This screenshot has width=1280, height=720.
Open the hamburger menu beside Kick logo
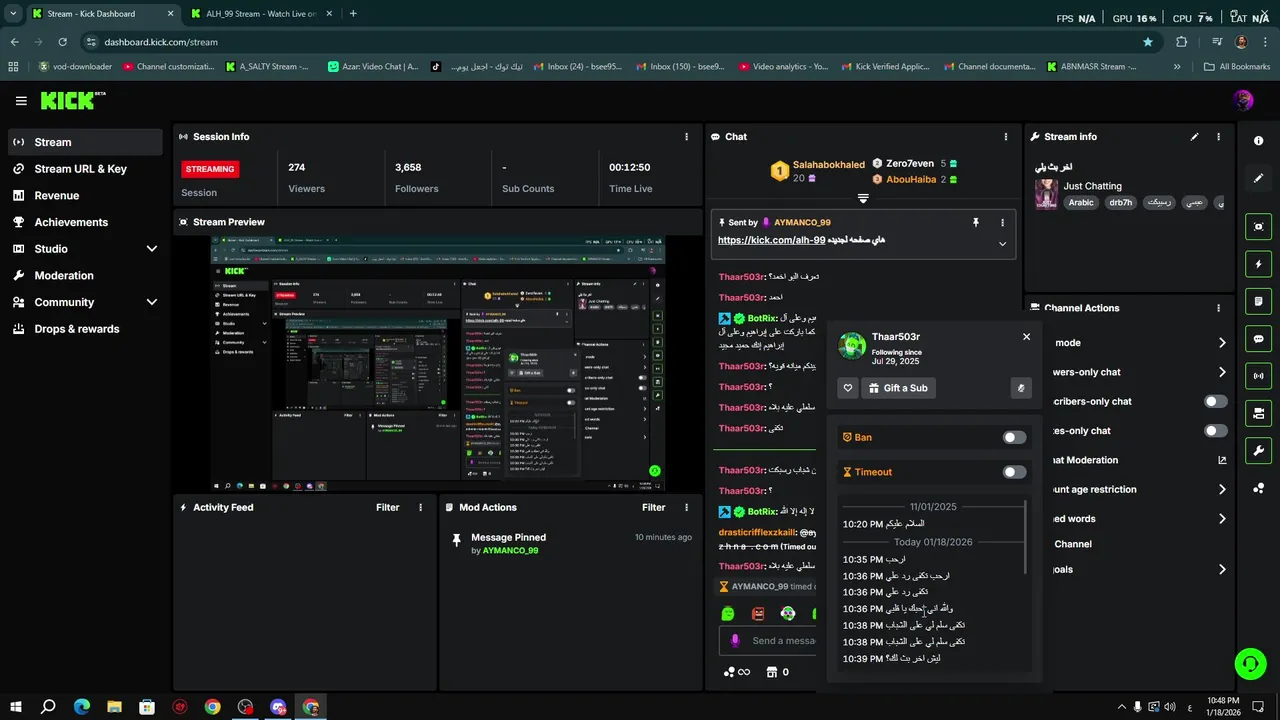(21, 101)
